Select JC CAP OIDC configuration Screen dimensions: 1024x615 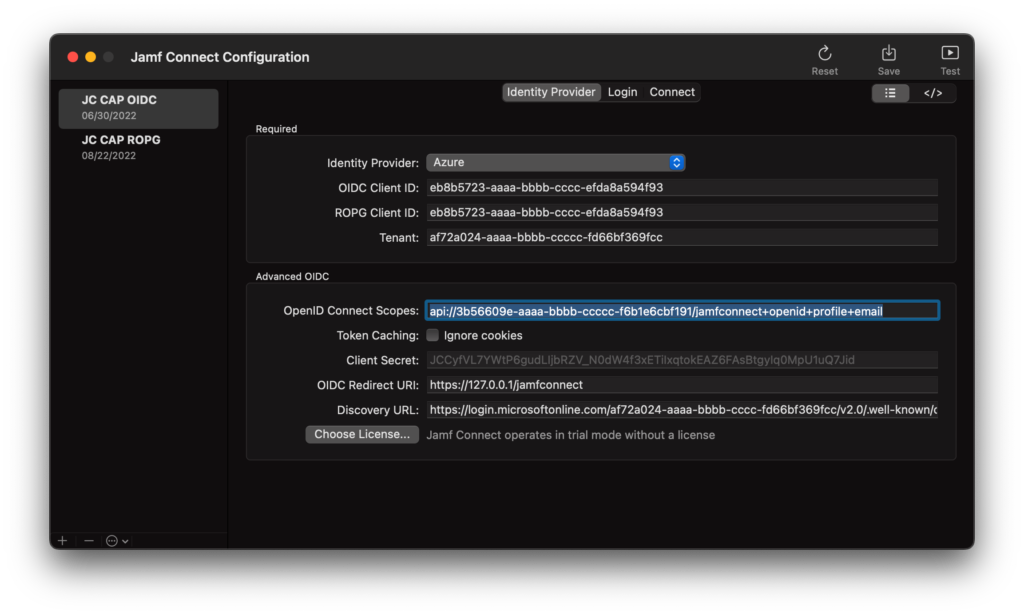pyautogui.click(x=138, y=108)
